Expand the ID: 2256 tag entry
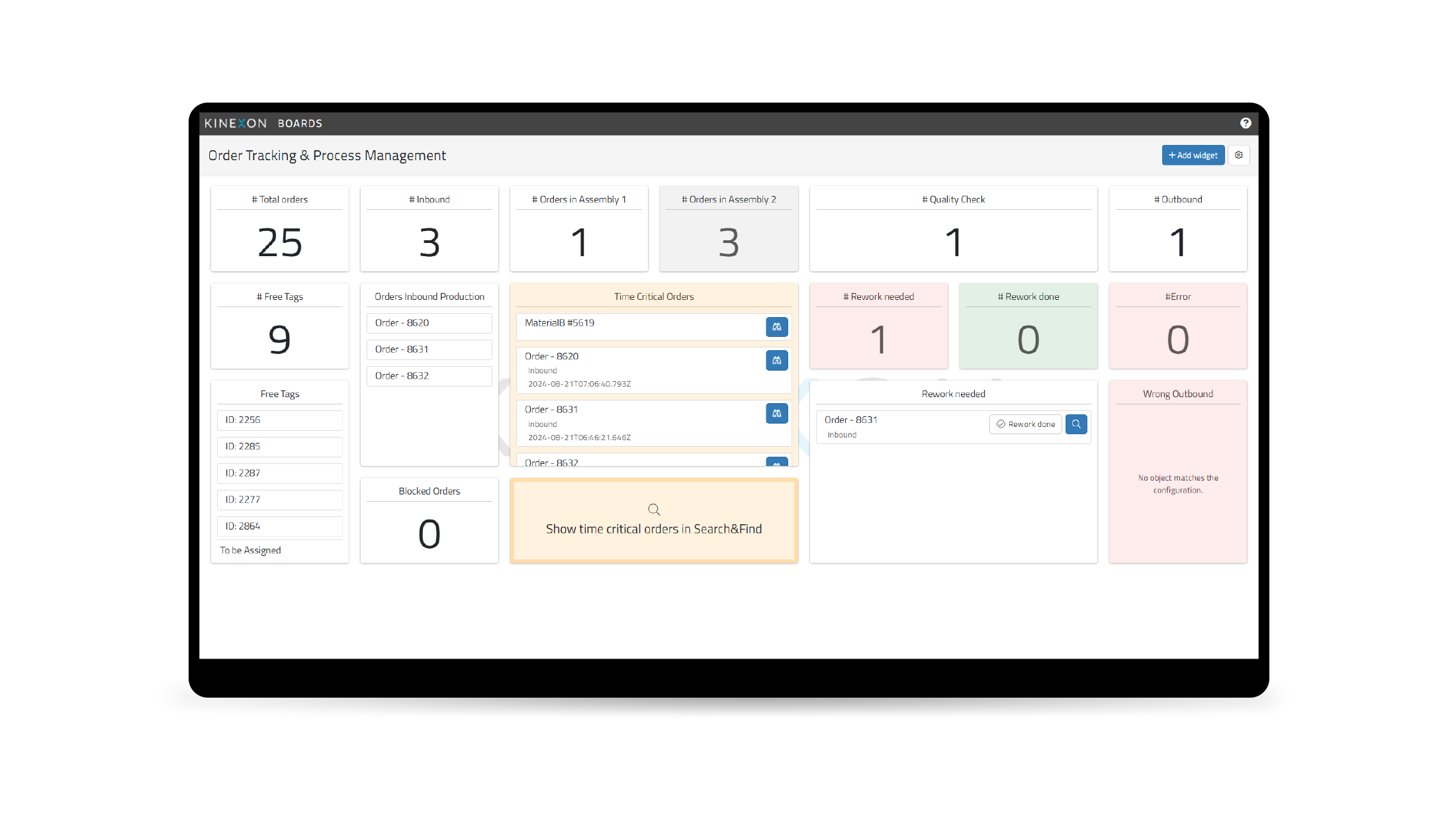 (x=279, y=420)
